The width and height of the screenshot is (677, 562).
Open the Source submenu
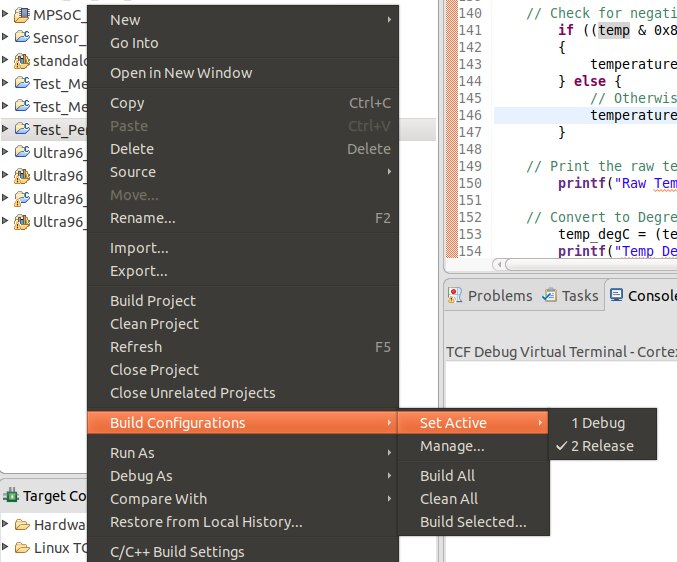pyautogui.click(x=243, y=172)
